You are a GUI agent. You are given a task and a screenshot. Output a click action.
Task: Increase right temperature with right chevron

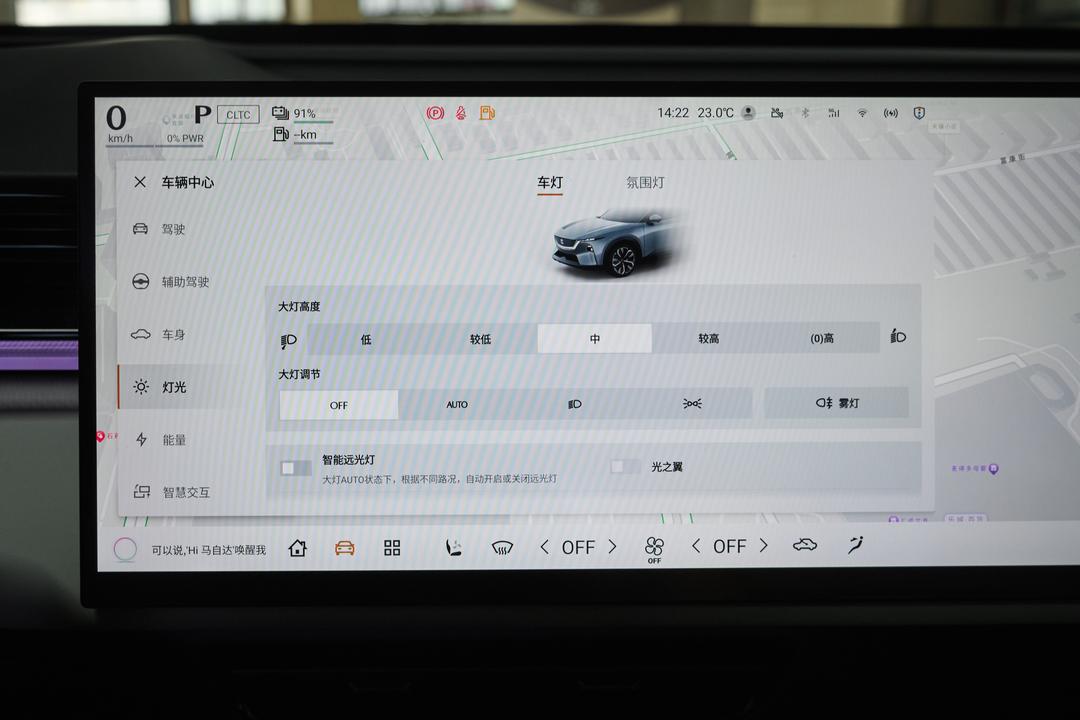coord(763,545)
